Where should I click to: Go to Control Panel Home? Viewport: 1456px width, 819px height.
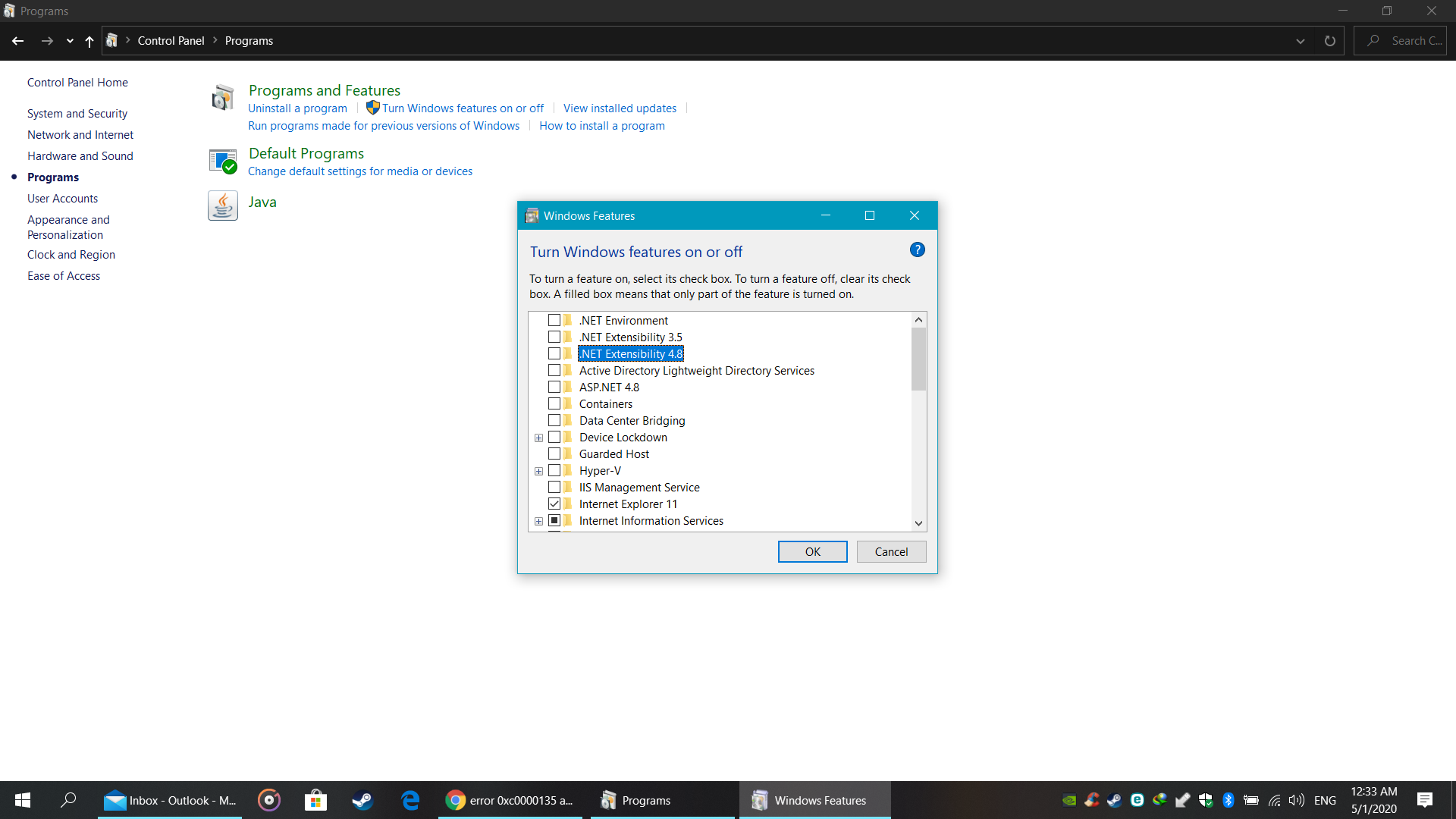77,83
